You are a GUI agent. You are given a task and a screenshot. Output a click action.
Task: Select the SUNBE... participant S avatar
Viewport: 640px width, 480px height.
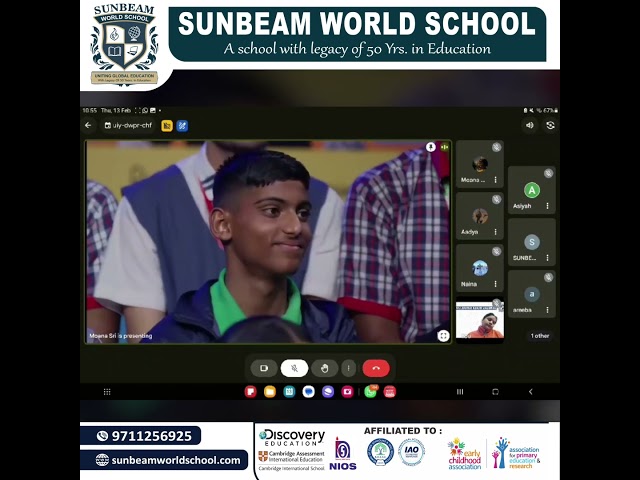click(x=532, y=242)
